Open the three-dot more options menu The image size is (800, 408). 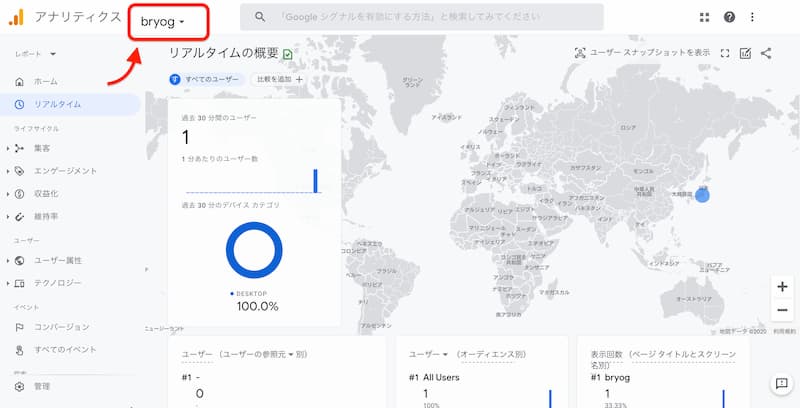point(752,17)
